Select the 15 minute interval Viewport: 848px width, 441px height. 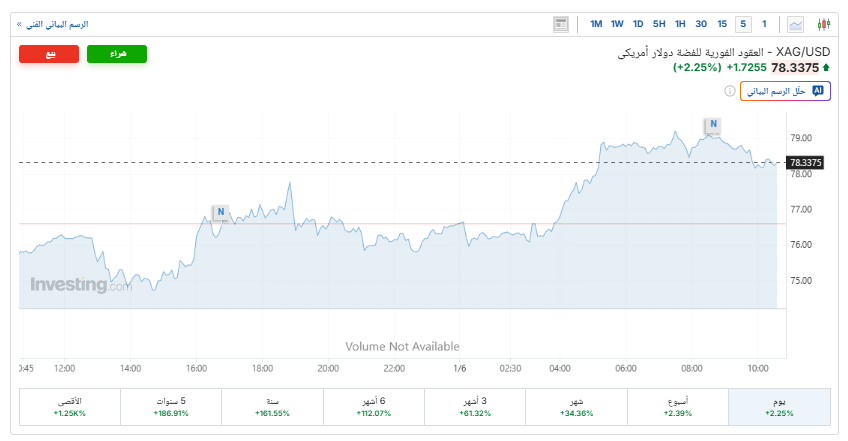click(722, 24)
